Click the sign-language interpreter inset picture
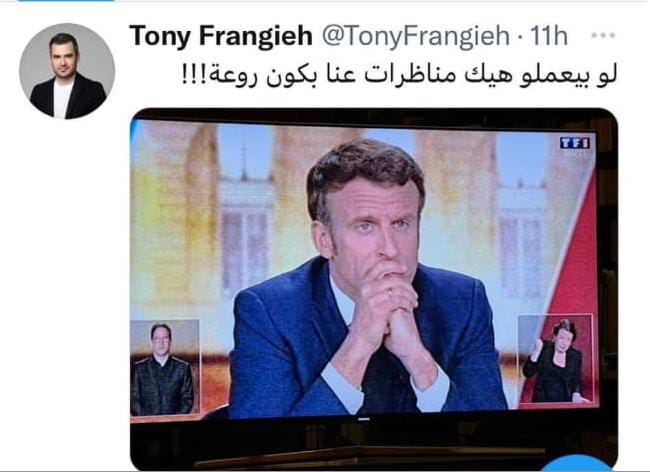Image resolution: width=650 pixels, height=472 pixels. pos(556,359)
